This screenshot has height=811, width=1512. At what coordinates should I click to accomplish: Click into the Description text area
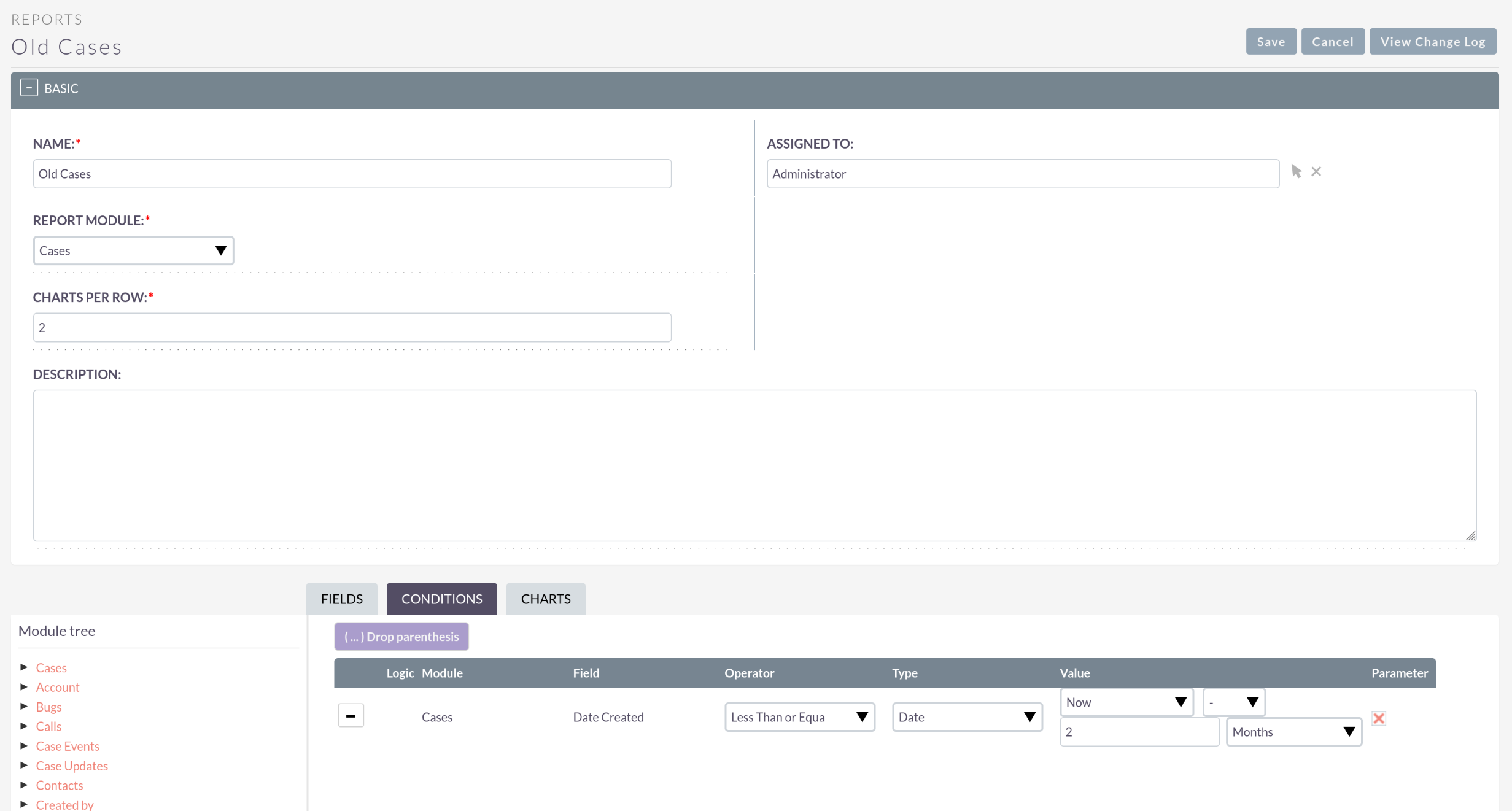(754, 465)
